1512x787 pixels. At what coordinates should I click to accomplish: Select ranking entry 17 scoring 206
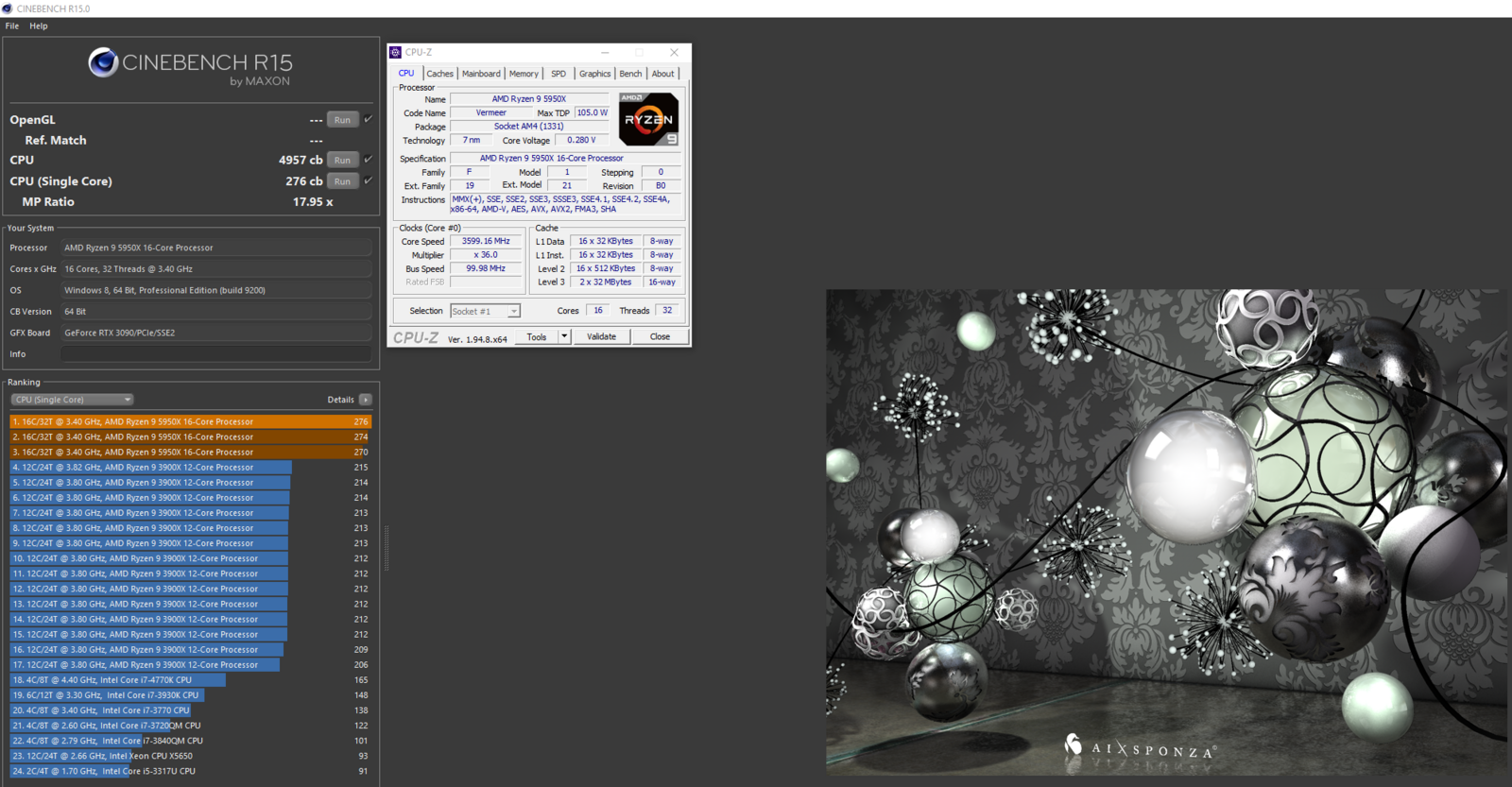191,664
